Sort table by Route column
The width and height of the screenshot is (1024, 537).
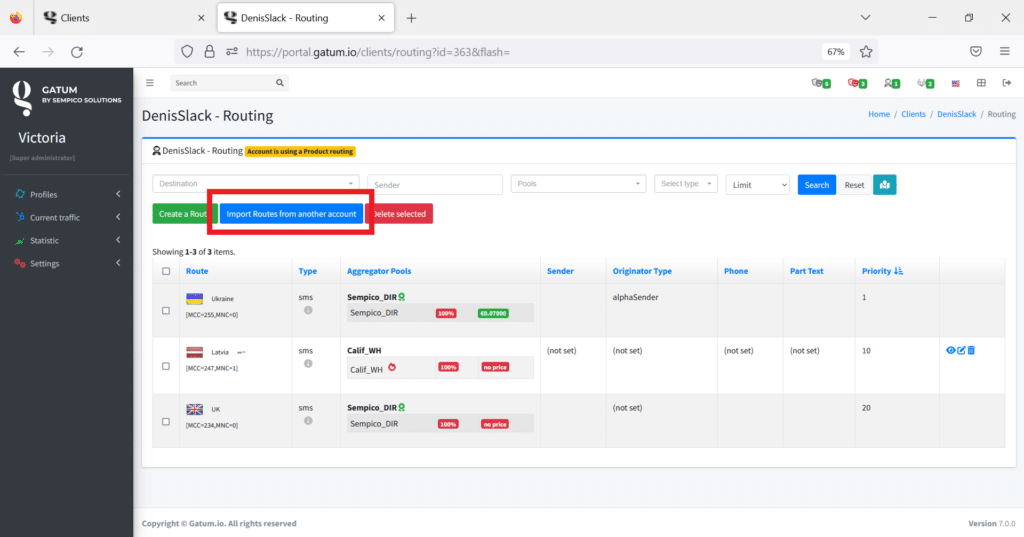tap(197, 271)
